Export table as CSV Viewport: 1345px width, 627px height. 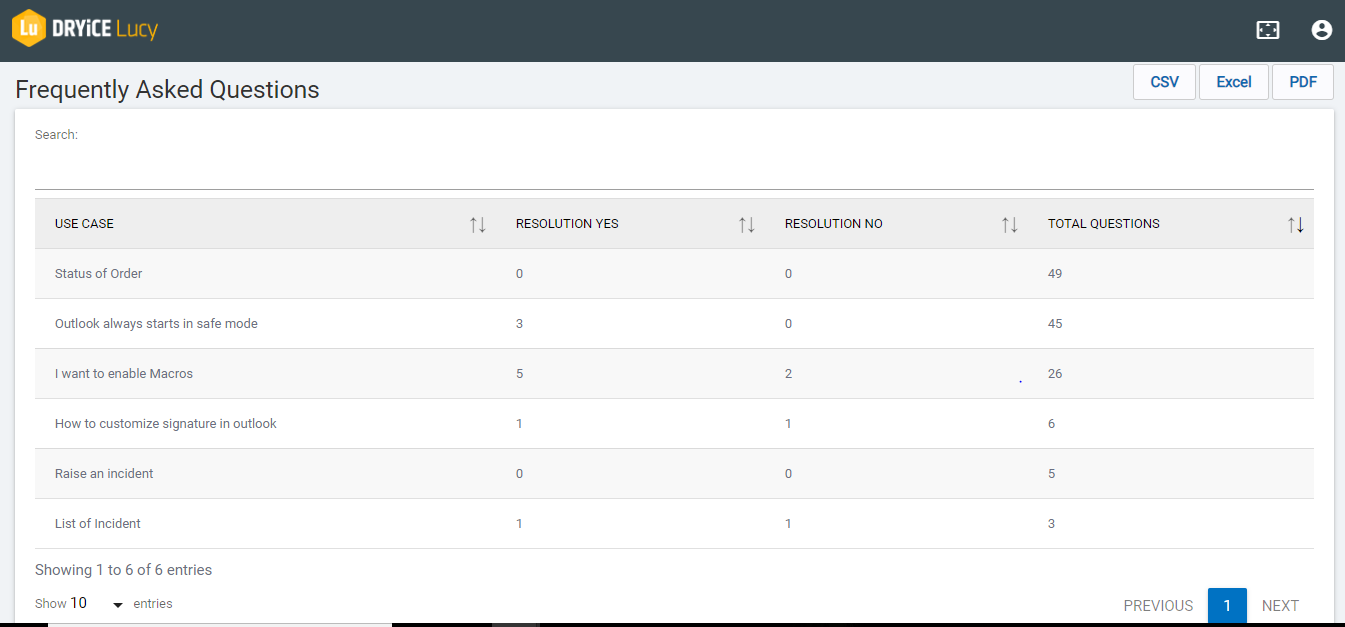[1164, 82]
